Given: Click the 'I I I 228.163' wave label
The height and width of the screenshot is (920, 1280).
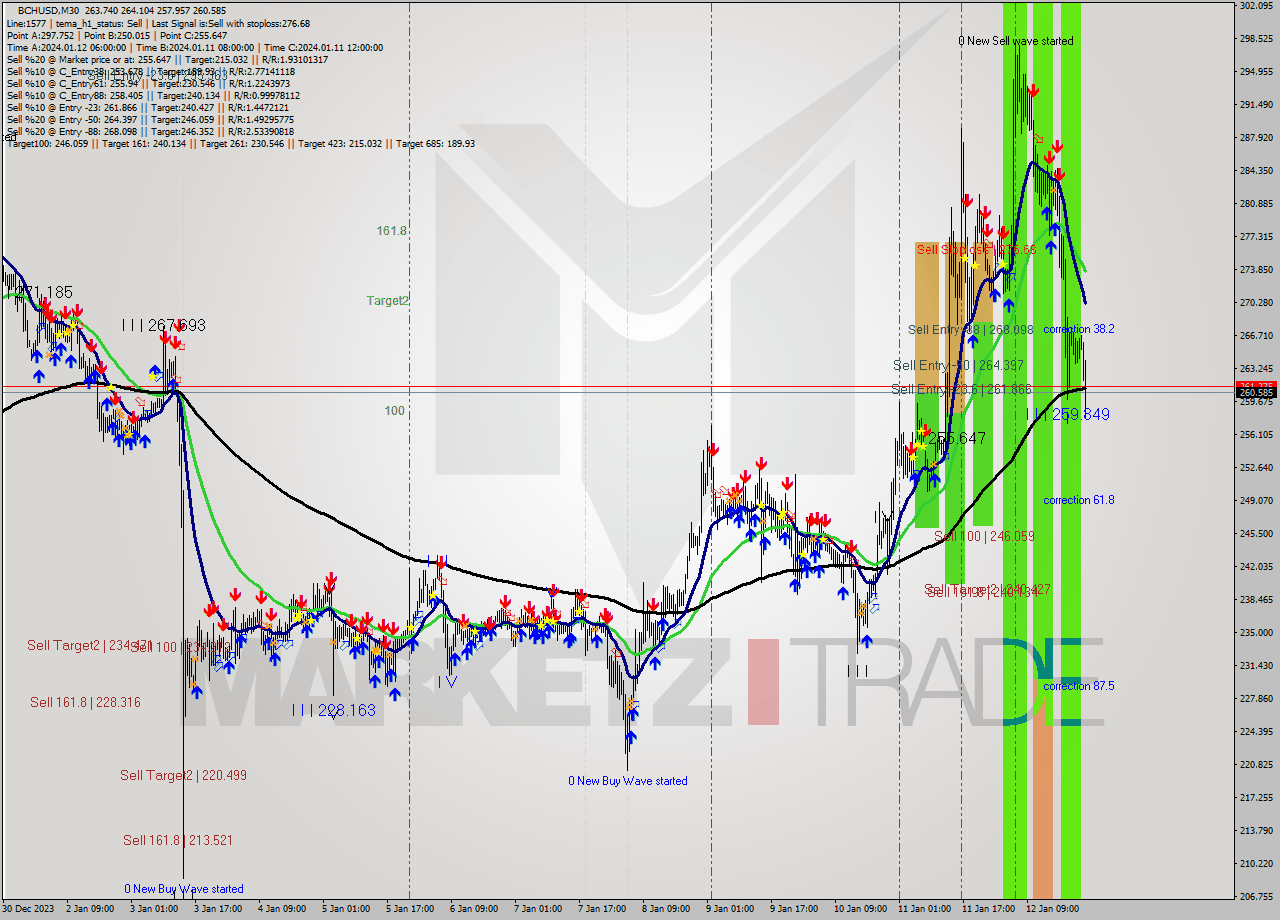Looking at the screenshot, I should click(x=333, y=710).
